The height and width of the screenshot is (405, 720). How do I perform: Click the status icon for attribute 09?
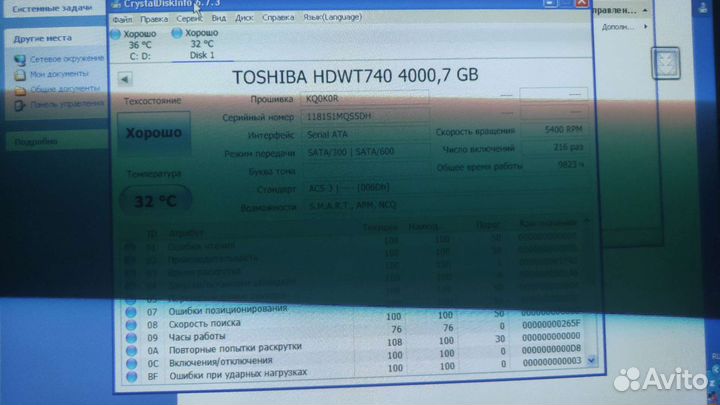(131, 338)
